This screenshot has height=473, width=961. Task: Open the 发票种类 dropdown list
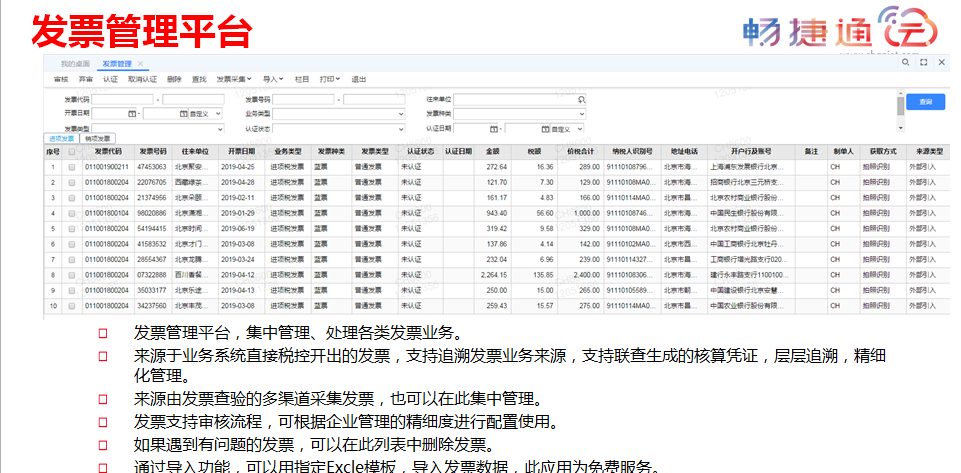(x=580, y=114)
